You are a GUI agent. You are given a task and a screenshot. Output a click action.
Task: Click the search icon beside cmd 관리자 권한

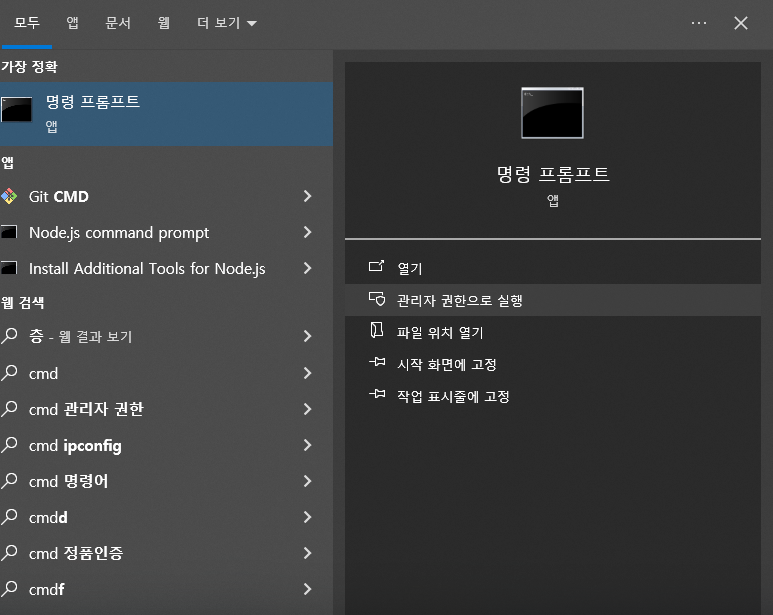[9, 409]
